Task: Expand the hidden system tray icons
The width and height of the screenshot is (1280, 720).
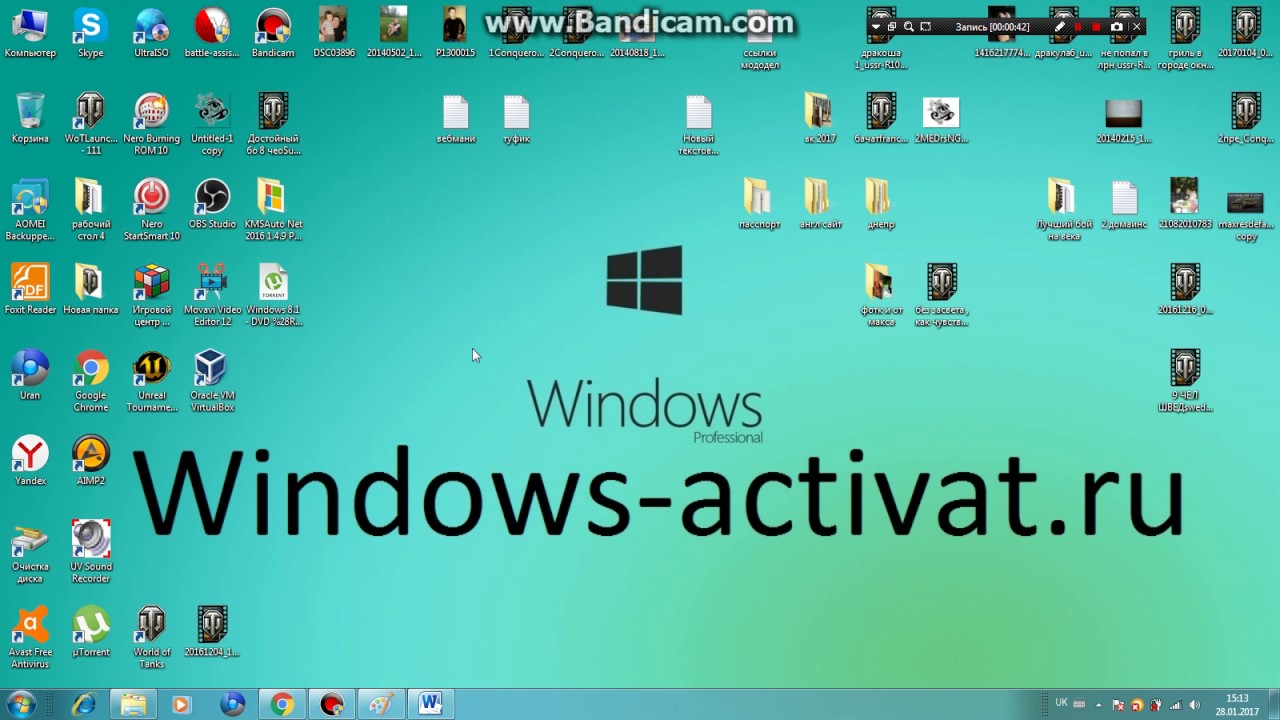Action: 1098,705
